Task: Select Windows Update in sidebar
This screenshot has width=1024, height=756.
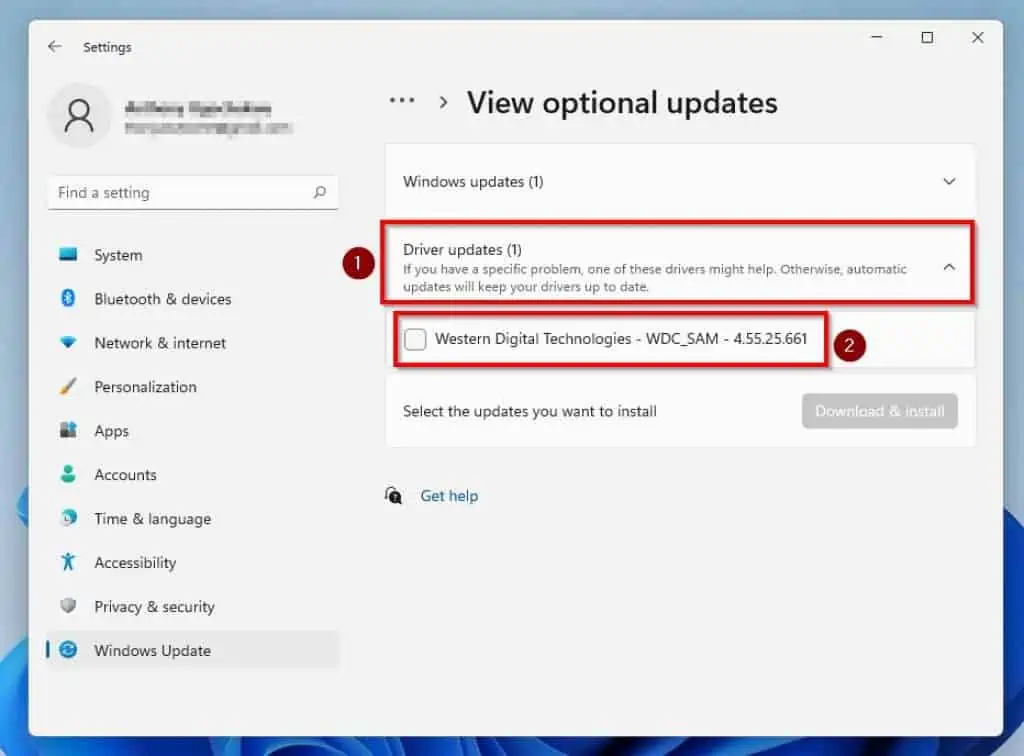Action: point(193,650)
